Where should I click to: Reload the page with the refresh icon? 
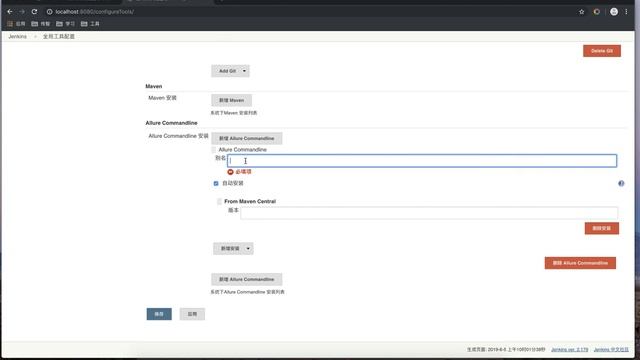[34, 12]
